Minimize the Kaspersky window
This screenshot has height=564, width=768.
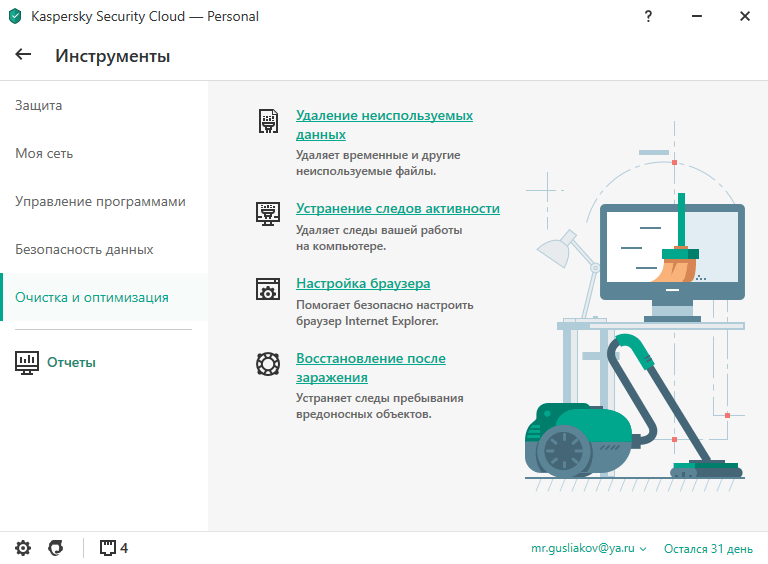696,16
